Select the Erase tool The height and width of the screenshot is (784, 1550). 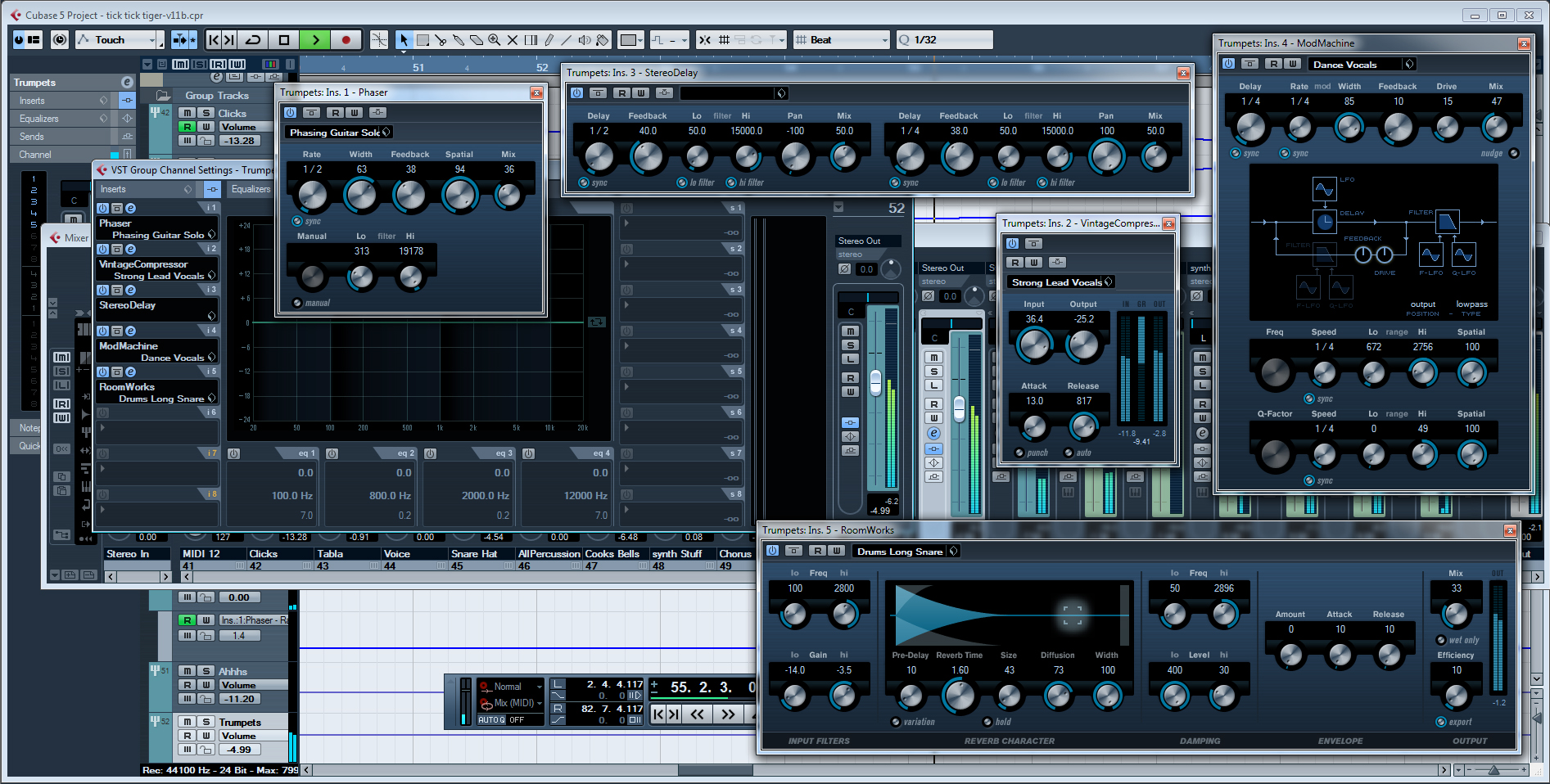[477, 39]
